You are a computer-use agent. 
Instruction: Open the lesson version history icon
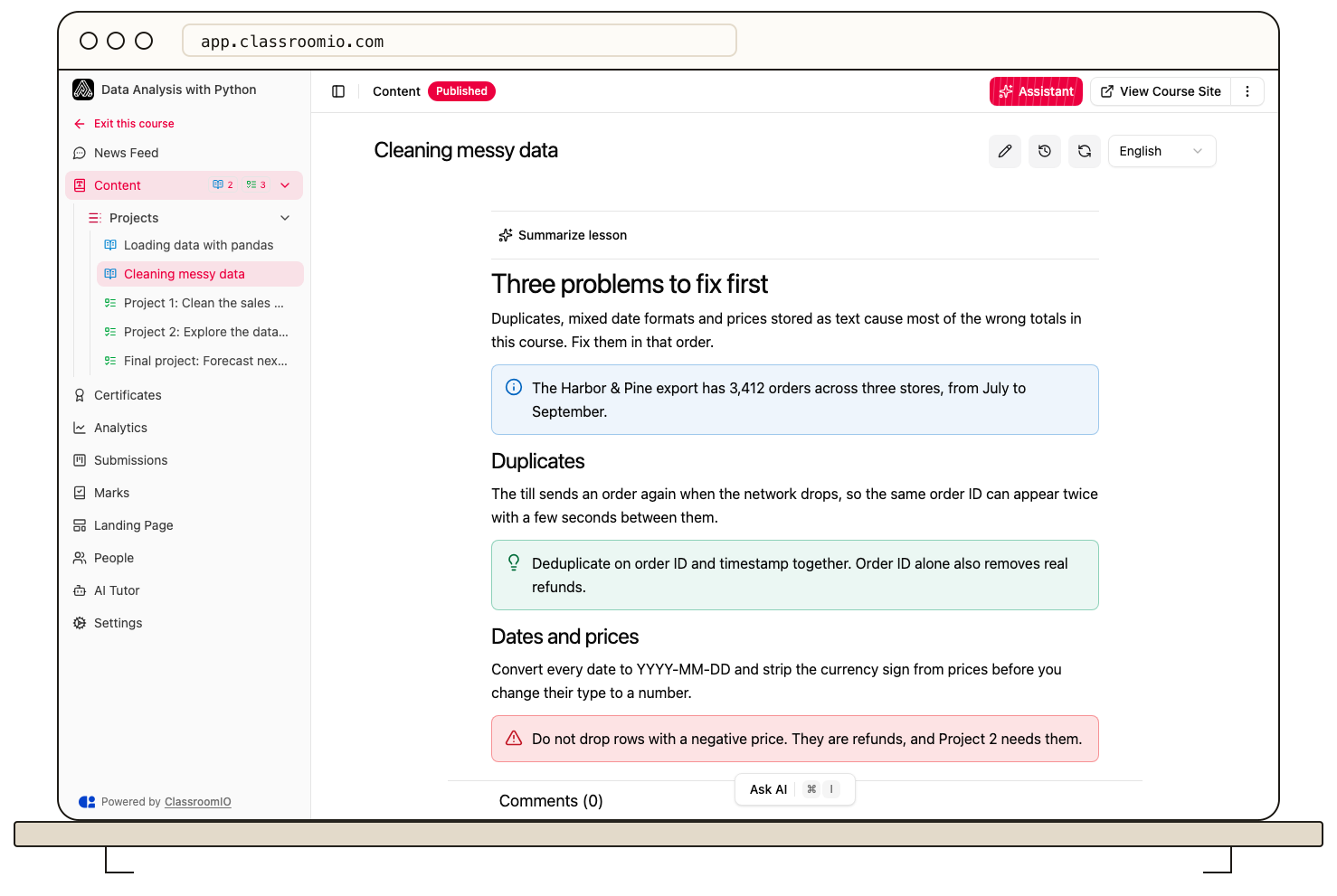click(x=1045, y=151)
